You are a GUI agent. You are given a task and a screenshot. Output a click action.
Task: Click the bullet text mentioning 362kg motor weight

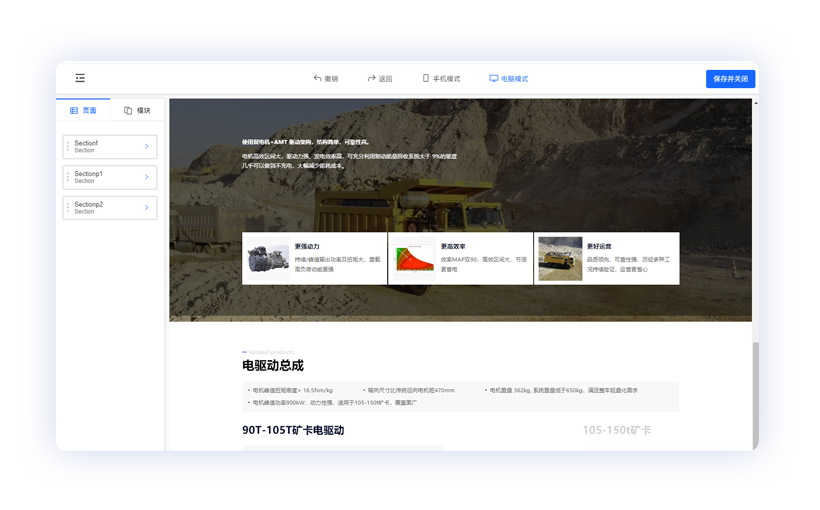click(x=564, y=390)
